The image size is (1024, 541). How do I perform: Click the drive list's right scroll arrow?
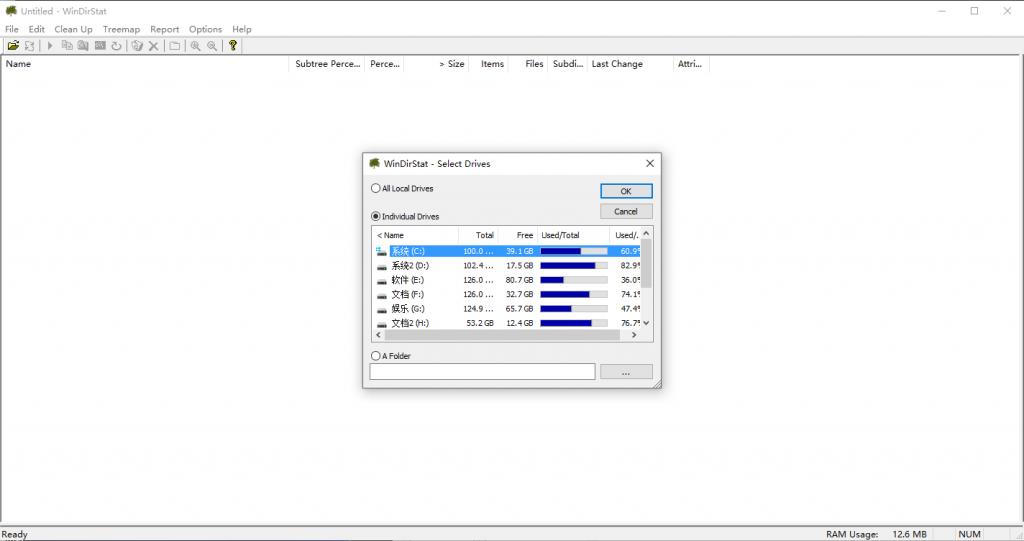(x=633, y=335)
